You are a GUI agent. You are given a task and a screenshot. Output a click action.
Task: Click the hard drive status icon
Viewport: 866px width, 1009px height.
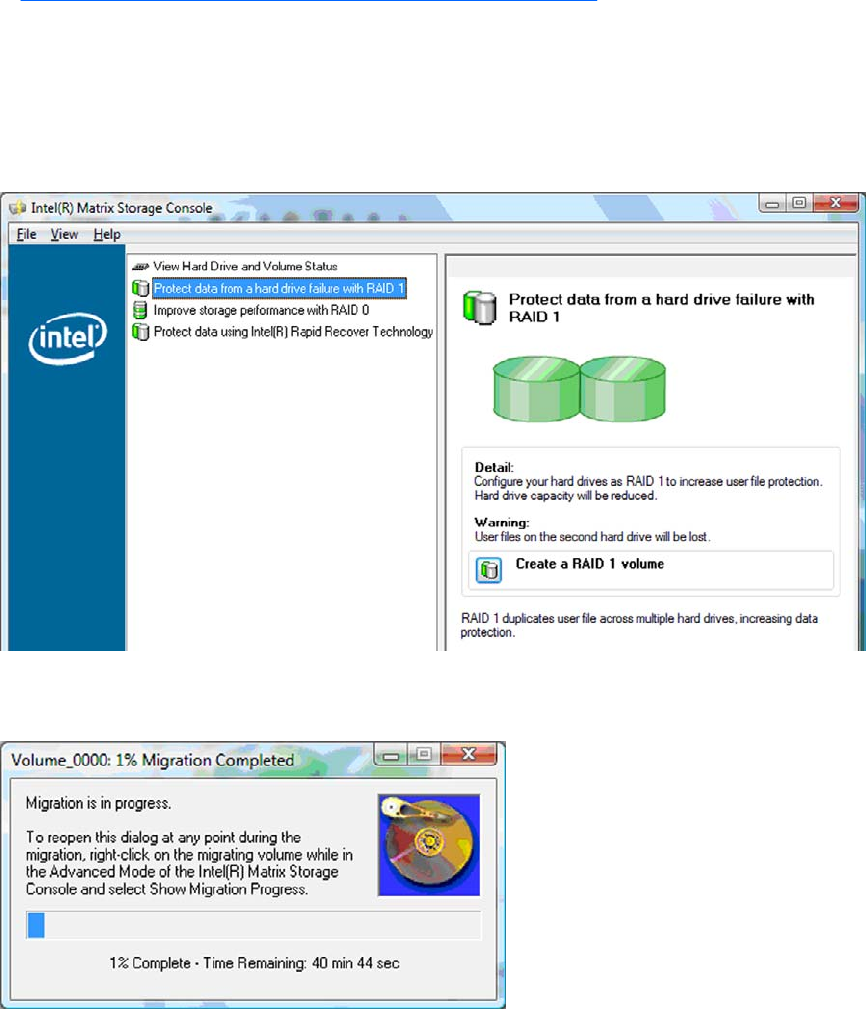click(140, 266)
